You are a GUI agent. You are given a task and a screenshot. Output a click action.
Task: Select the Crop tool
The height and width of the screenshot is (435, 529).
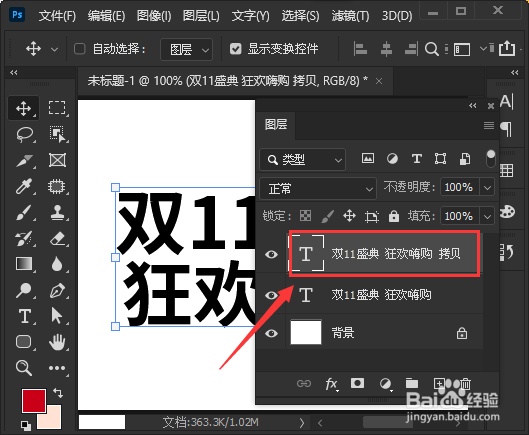coord(24,160)
